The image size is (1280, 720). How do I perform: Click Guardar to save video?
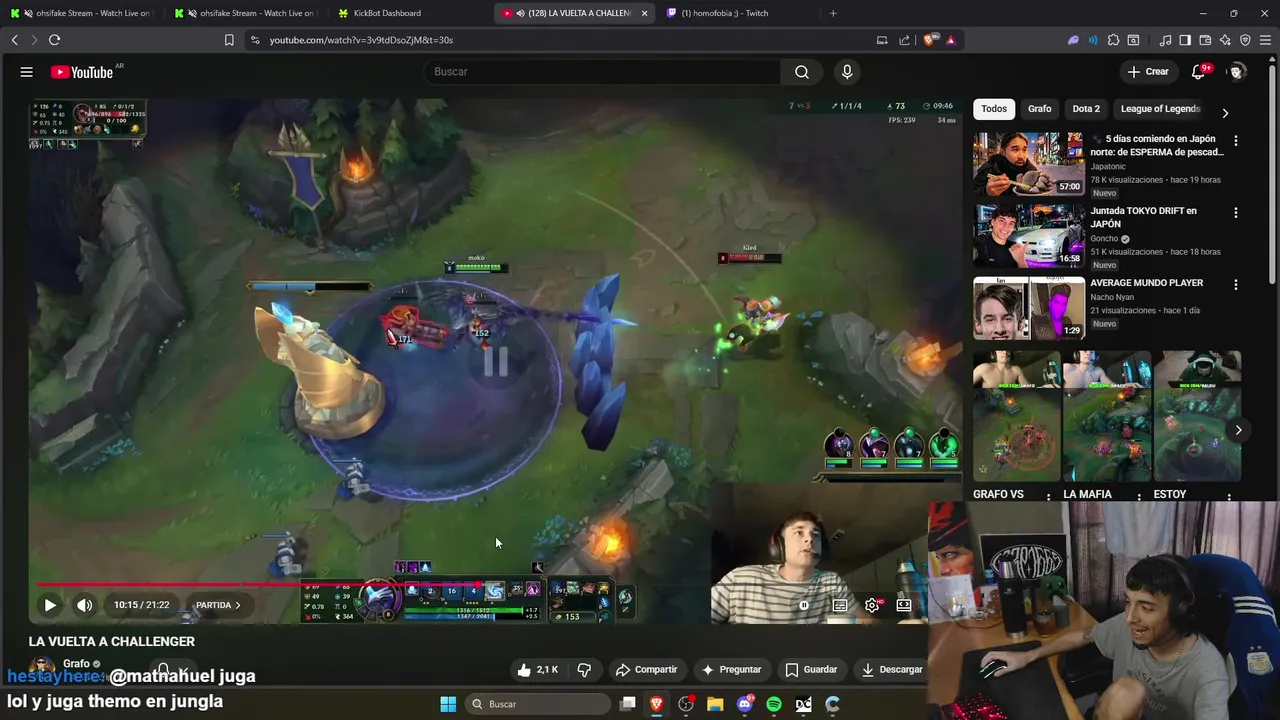click(811, 669)
